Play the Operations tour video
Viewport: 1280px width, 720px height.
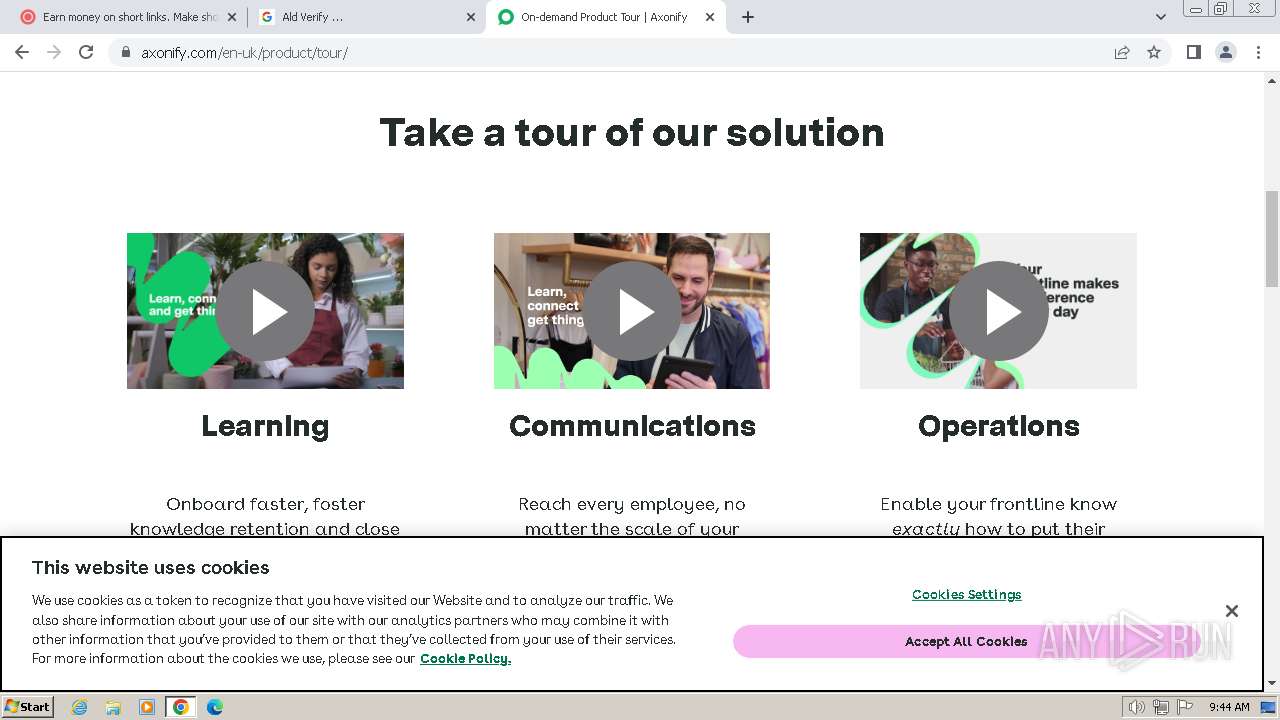[998, 311]
